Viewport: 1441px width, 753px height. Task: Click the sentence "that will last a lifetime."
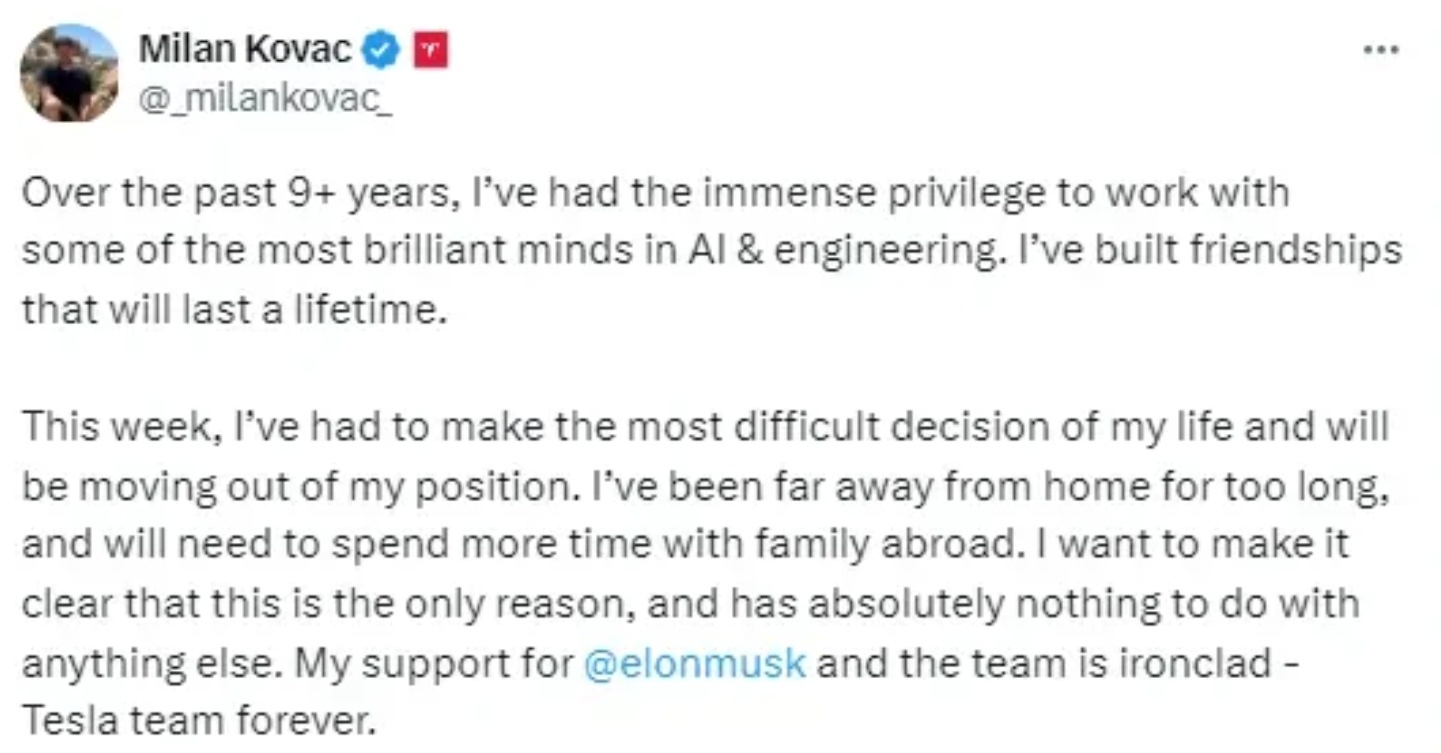[231, 307]
